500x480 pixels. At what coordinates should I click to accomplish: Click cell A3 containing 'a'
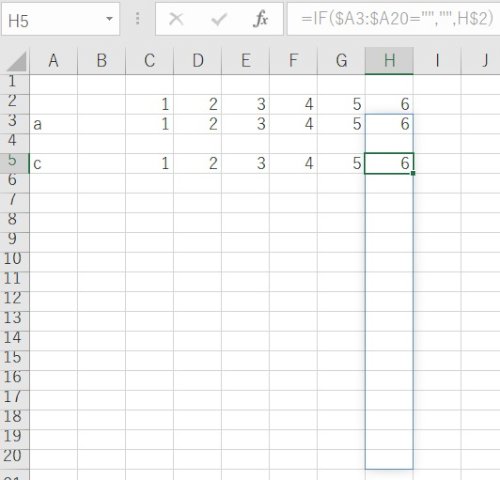(53, 124)
